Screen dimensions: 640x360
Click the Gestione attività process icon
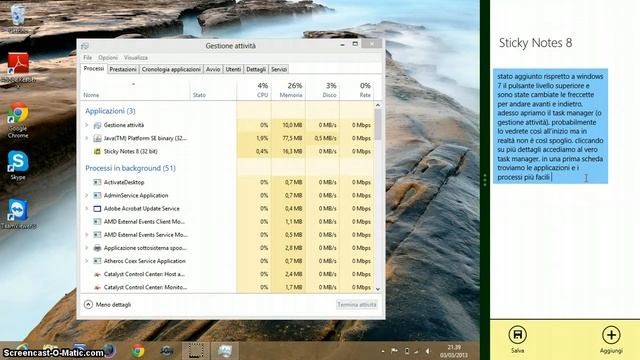(97, 125)
